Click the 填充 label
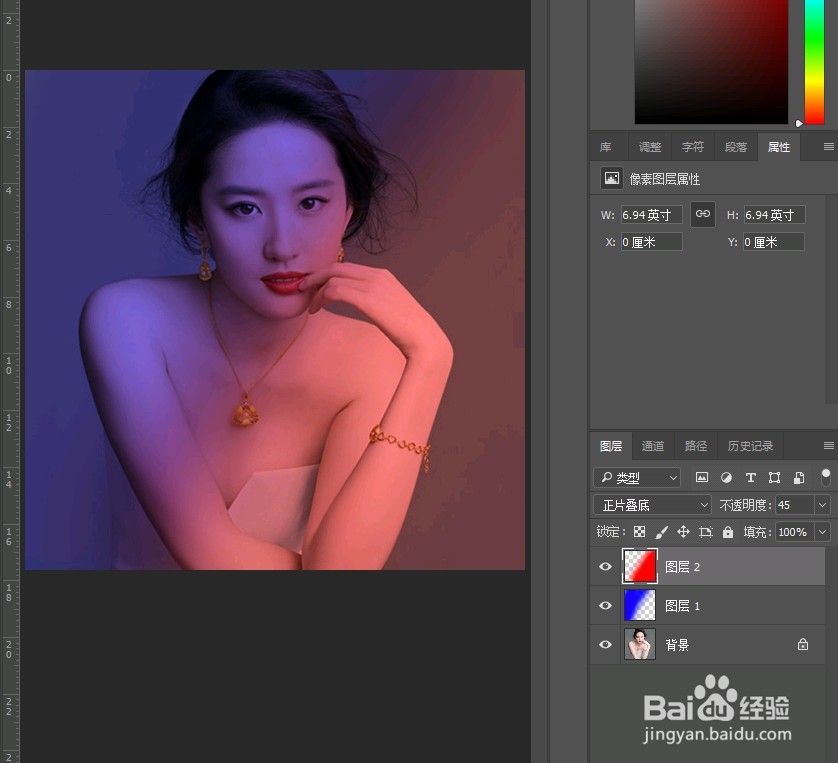Screen dimensions: 838x763 pos(757,532)
